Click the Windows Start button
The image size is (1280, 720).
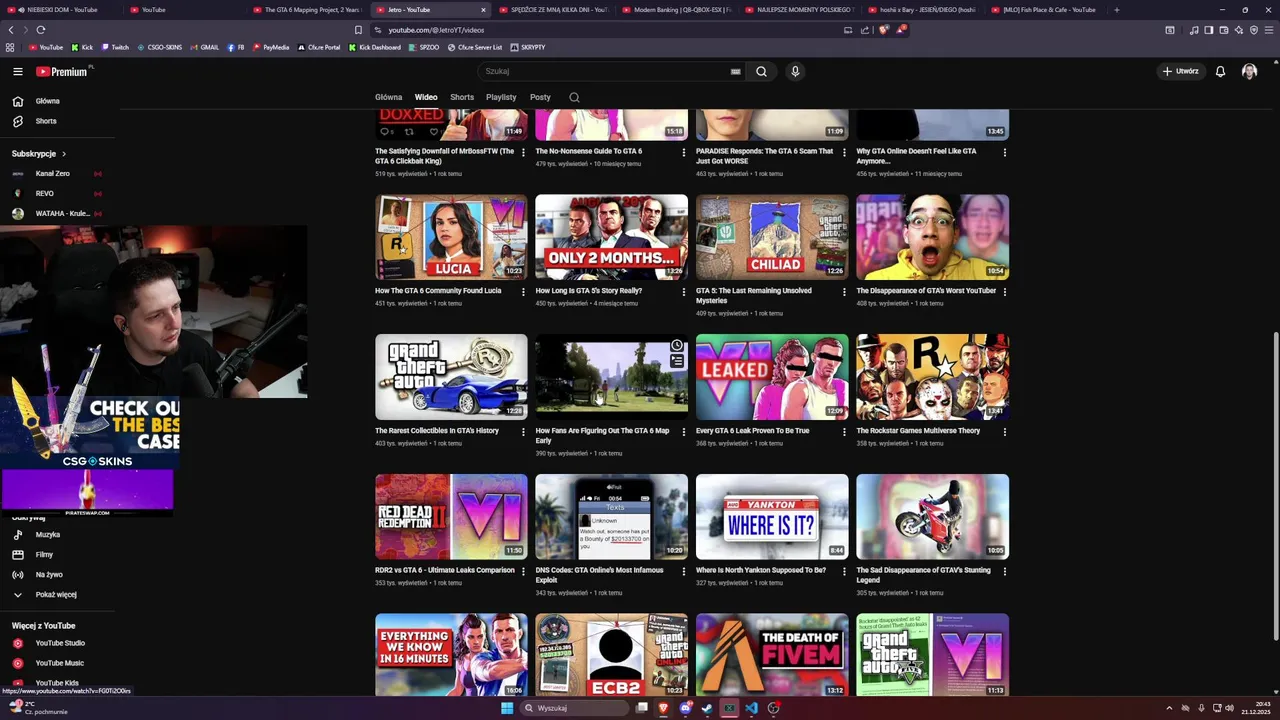(x=507, y=708)
